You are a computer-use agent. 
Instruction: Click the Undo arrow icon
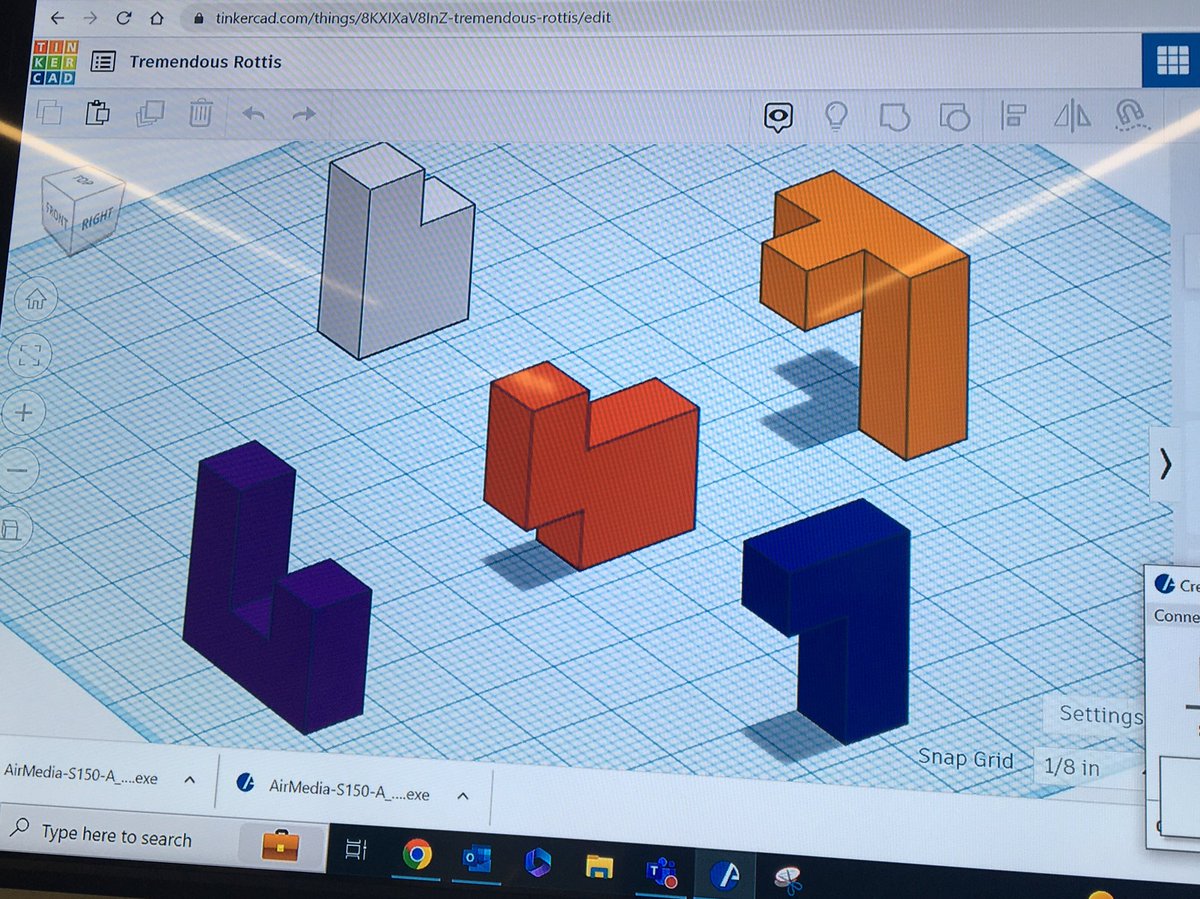[253, 114]
